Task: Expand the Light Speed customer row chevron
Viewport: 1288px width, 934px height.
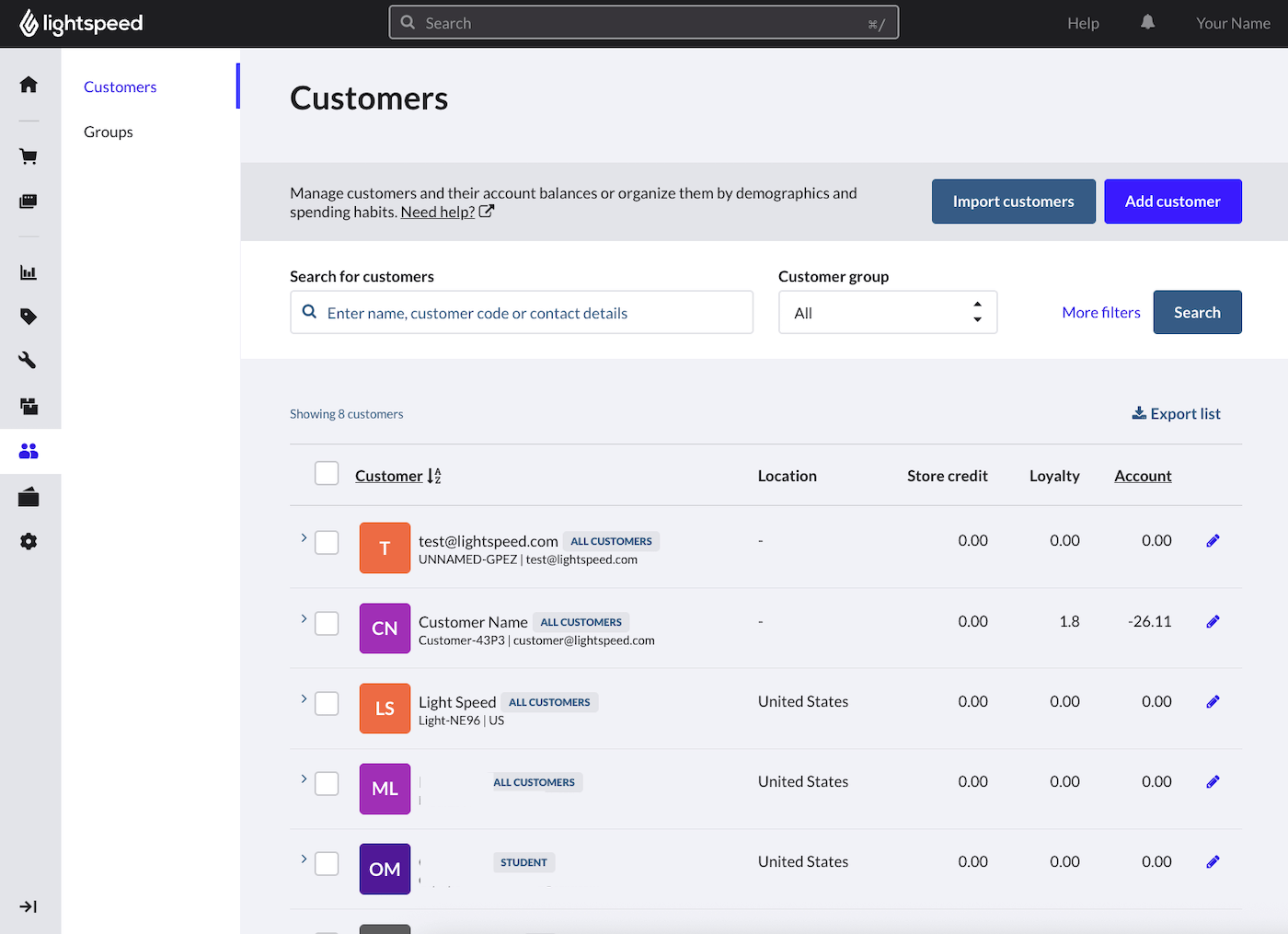Action: tap(304, 698)
